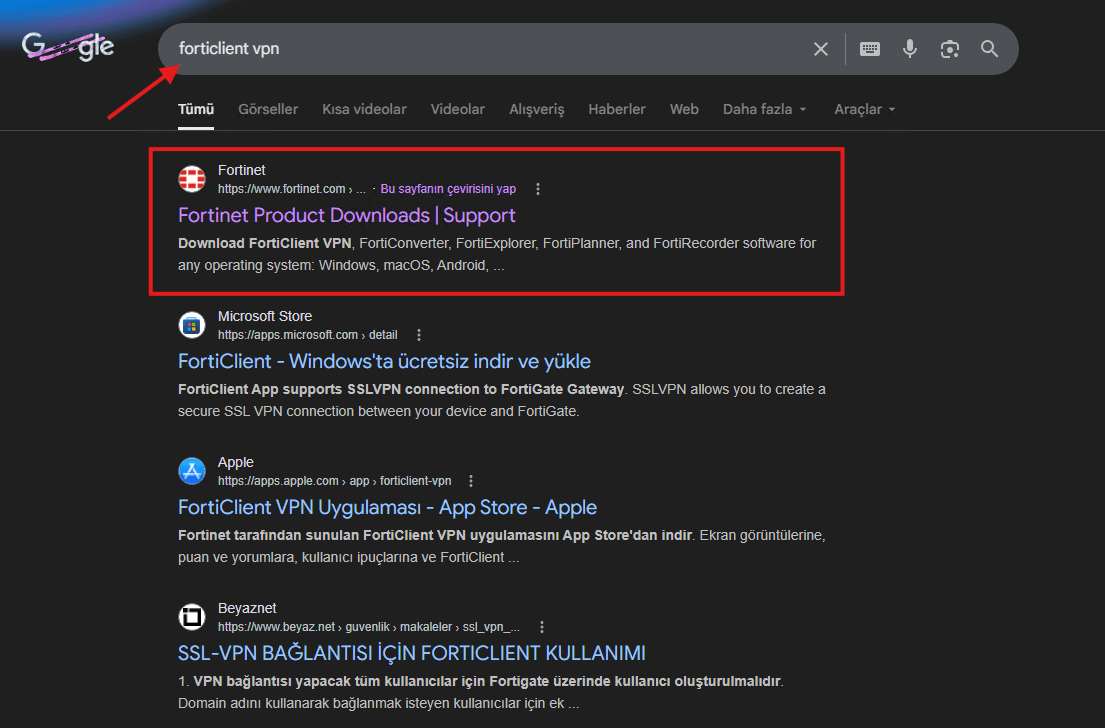Expand the Araçlar dropdown

(x=865, y=109)
